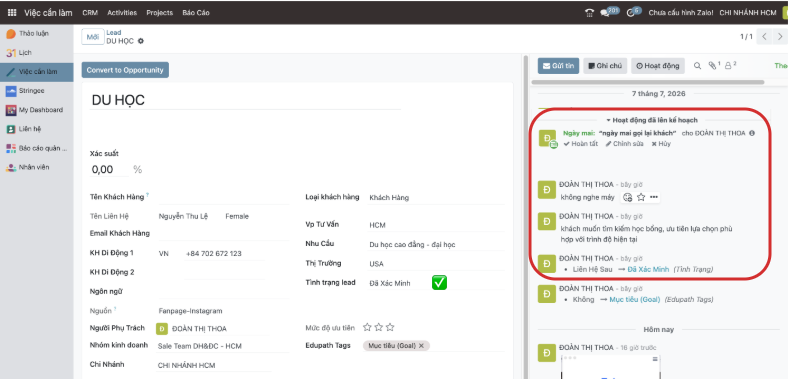Click the Lead breadcrumb link
Screen dimensions: 788x380
click(x=114, y=33)
